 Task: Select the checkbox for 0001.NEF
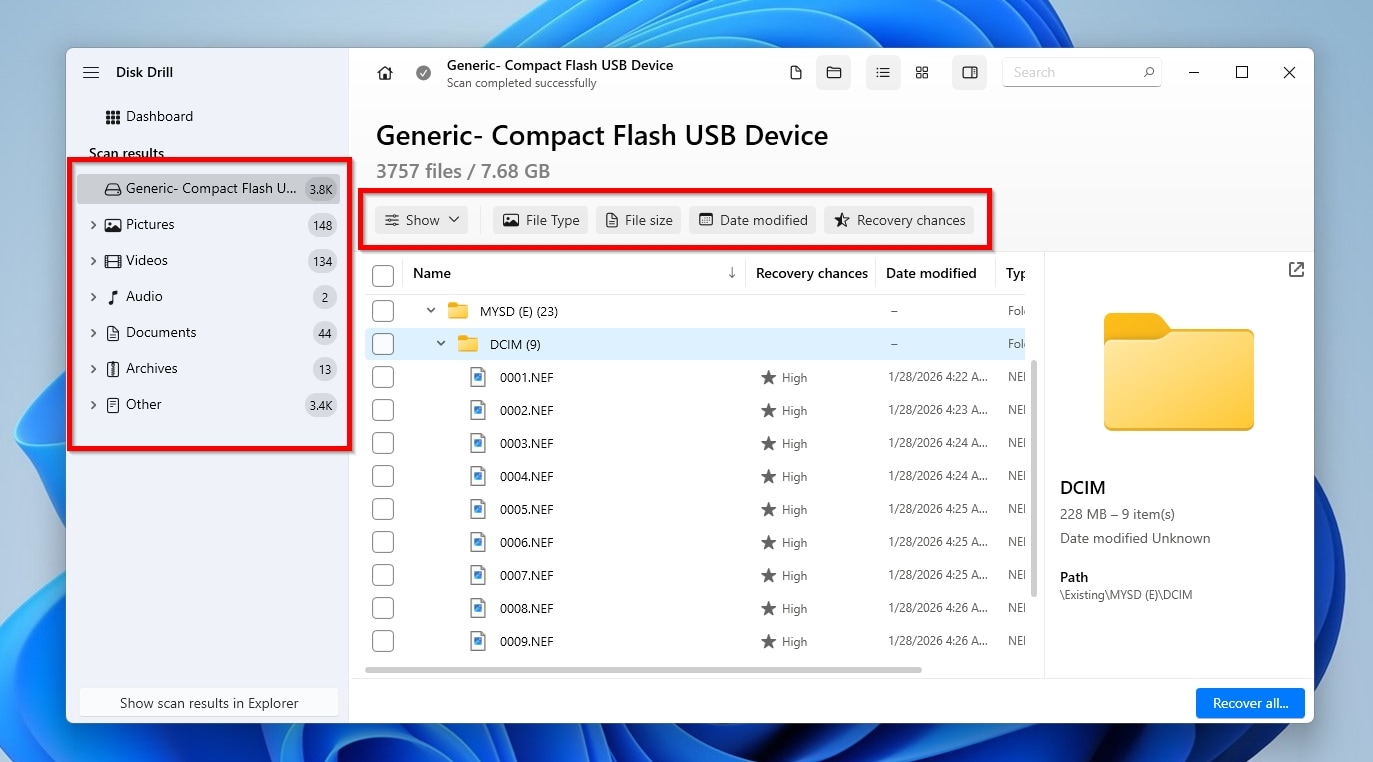point(382,377)
